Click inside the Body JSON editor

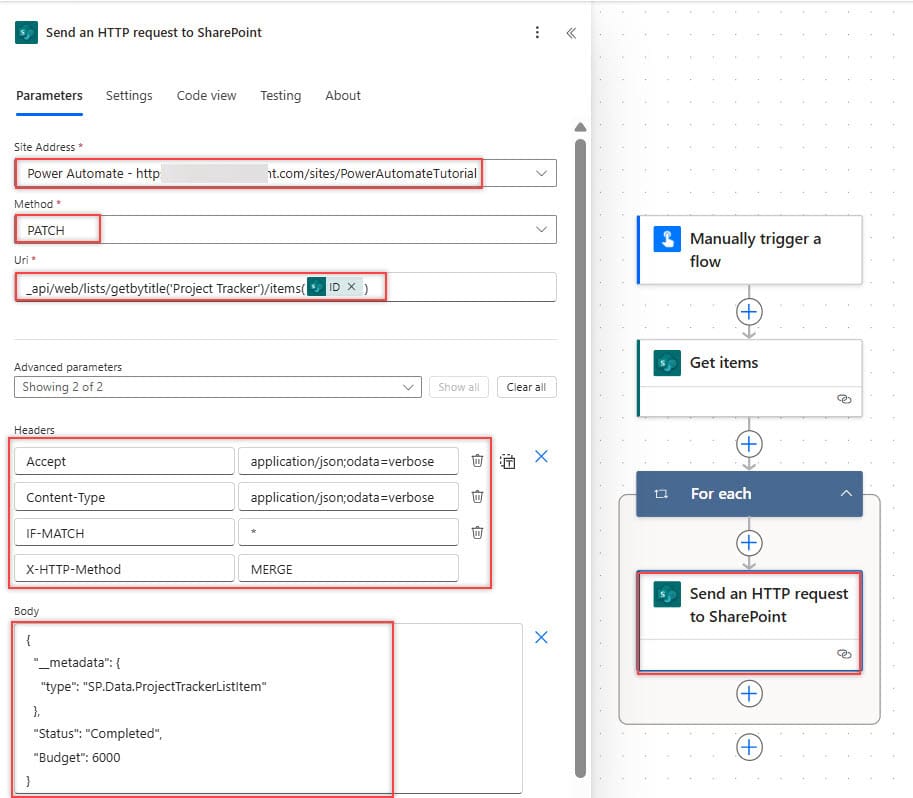(268, 708)
